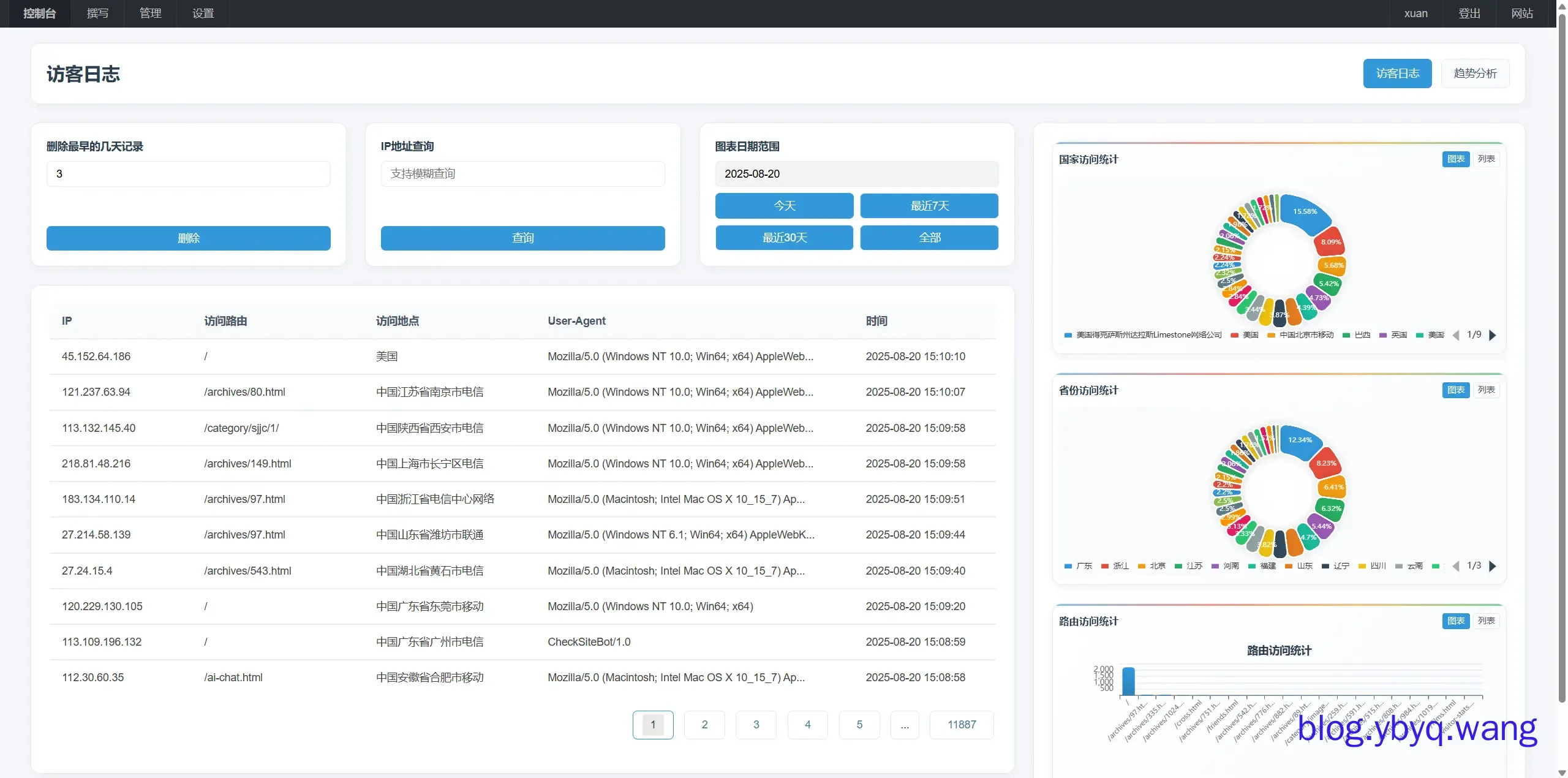
Task: Switch to the 趋势分析 tab
Action: (x=1475, y=74)
